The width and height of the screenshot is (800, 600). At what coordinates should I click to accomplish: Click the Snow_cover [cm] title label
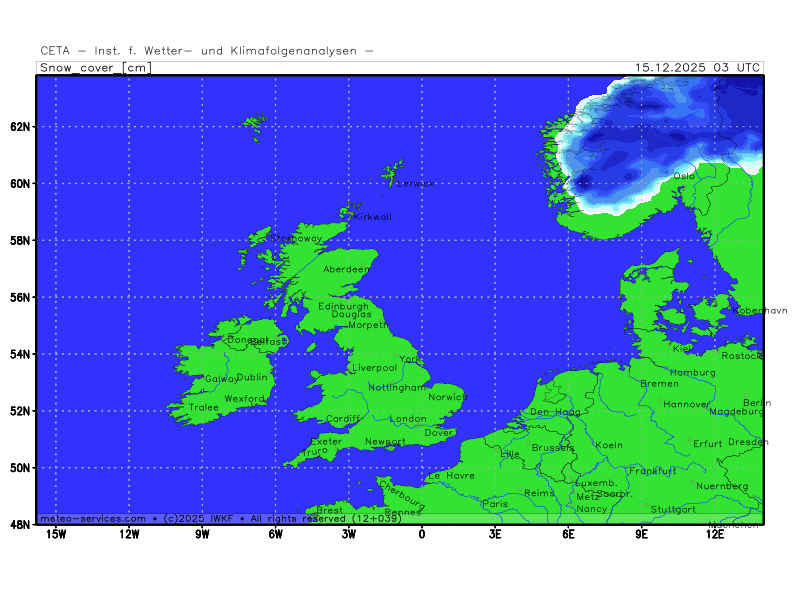pyautogui.click(x=95, y=68)
